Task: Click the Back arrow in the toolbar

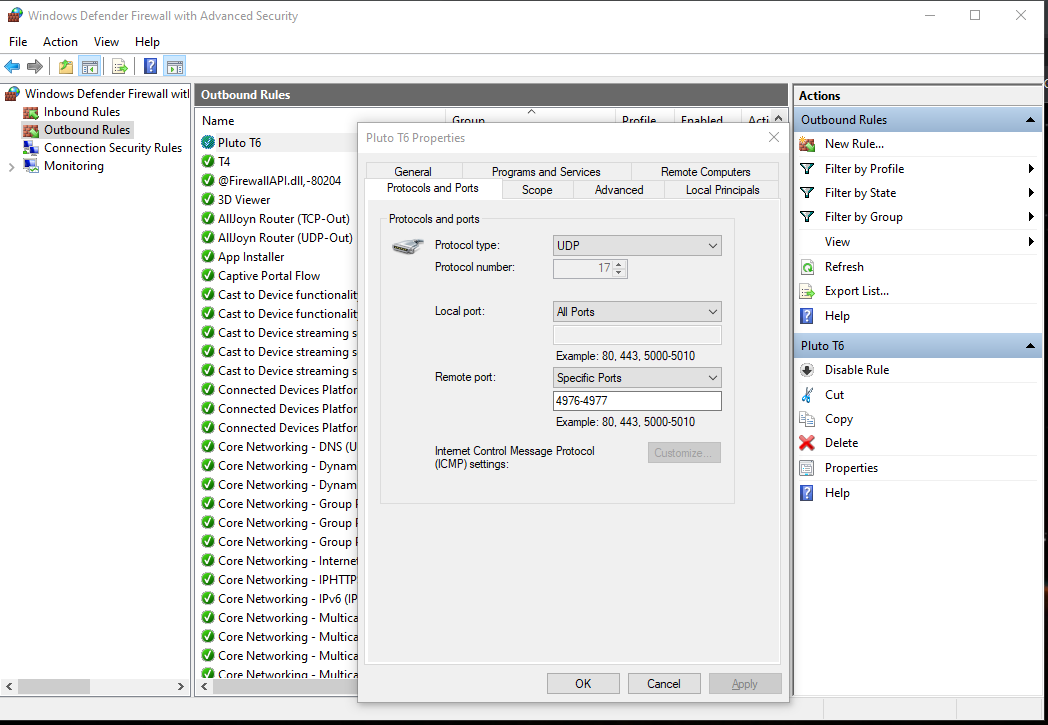Action: (12, 66)
